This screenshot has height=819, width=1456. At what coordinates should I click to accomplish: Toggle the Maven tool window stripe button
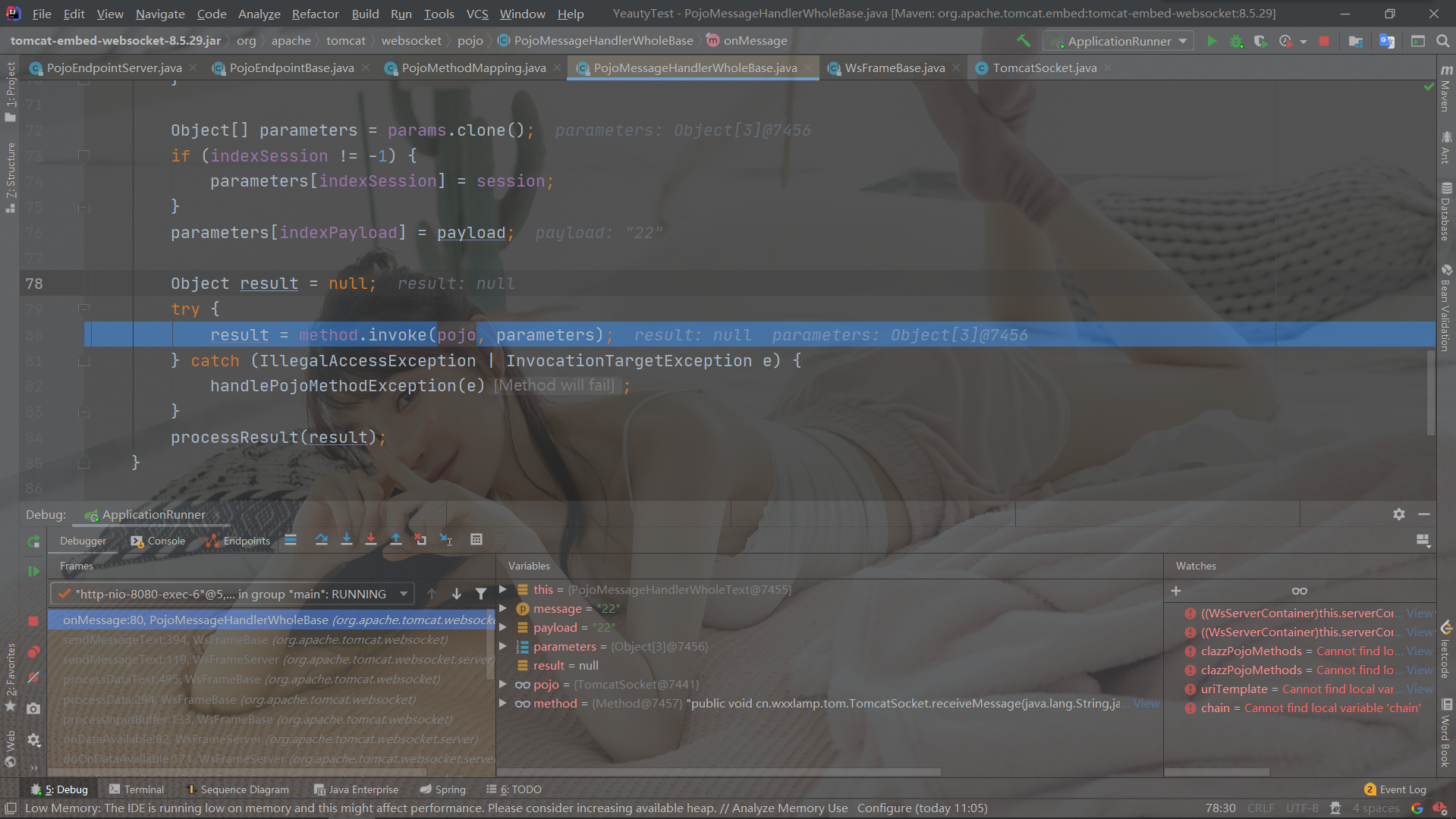1446,89
